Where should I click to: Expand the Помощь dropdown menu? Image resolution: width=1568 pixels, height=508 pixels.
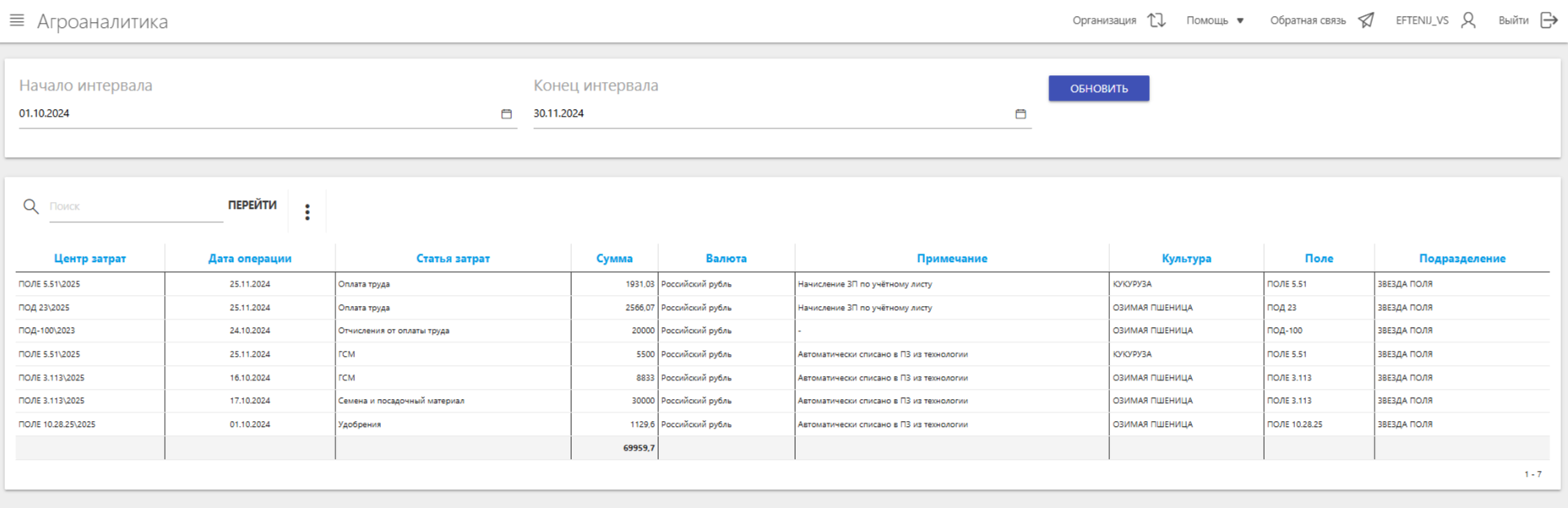(x=1215, y=20)
